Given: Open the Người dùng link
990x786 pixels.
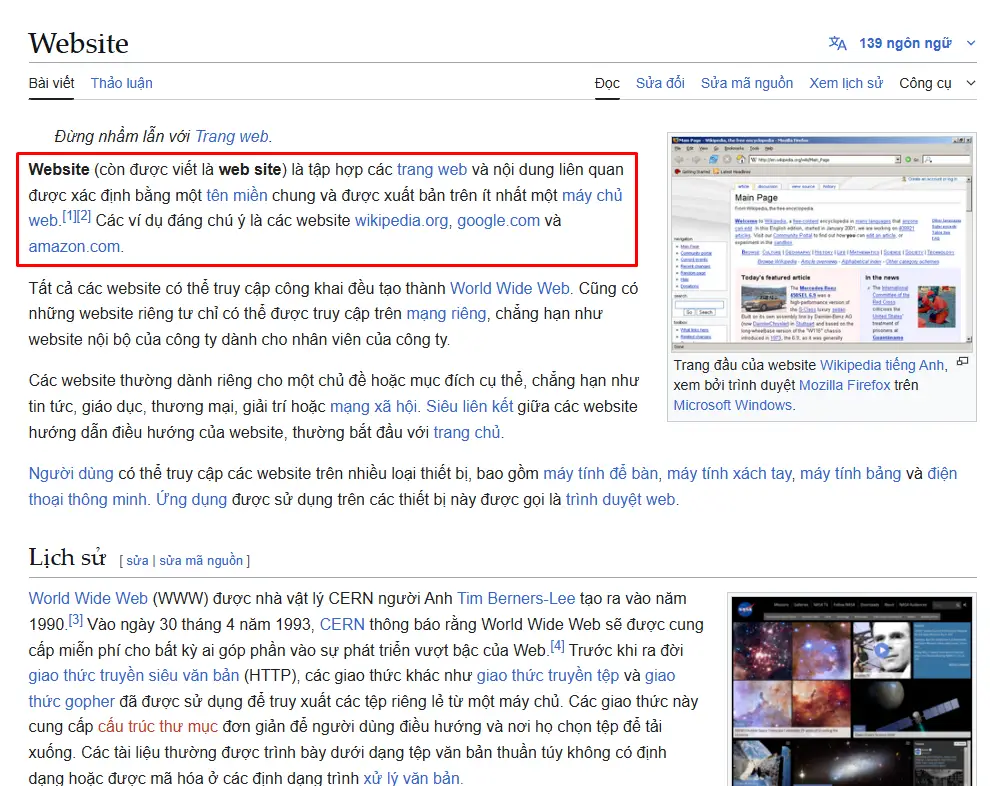Looking at the screenshot, I should point(71,473).
